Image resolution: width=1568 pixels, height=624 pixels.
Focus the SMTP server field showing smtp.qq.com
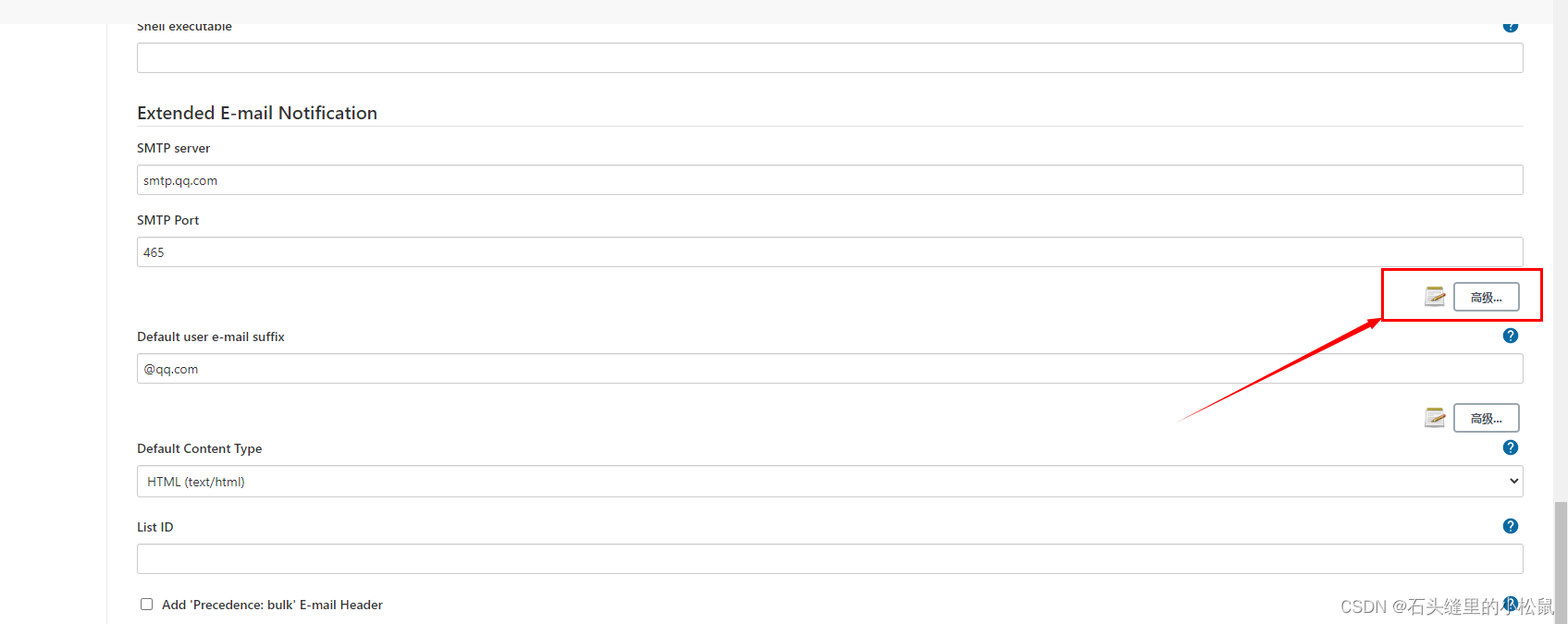[x=830, y=180]
